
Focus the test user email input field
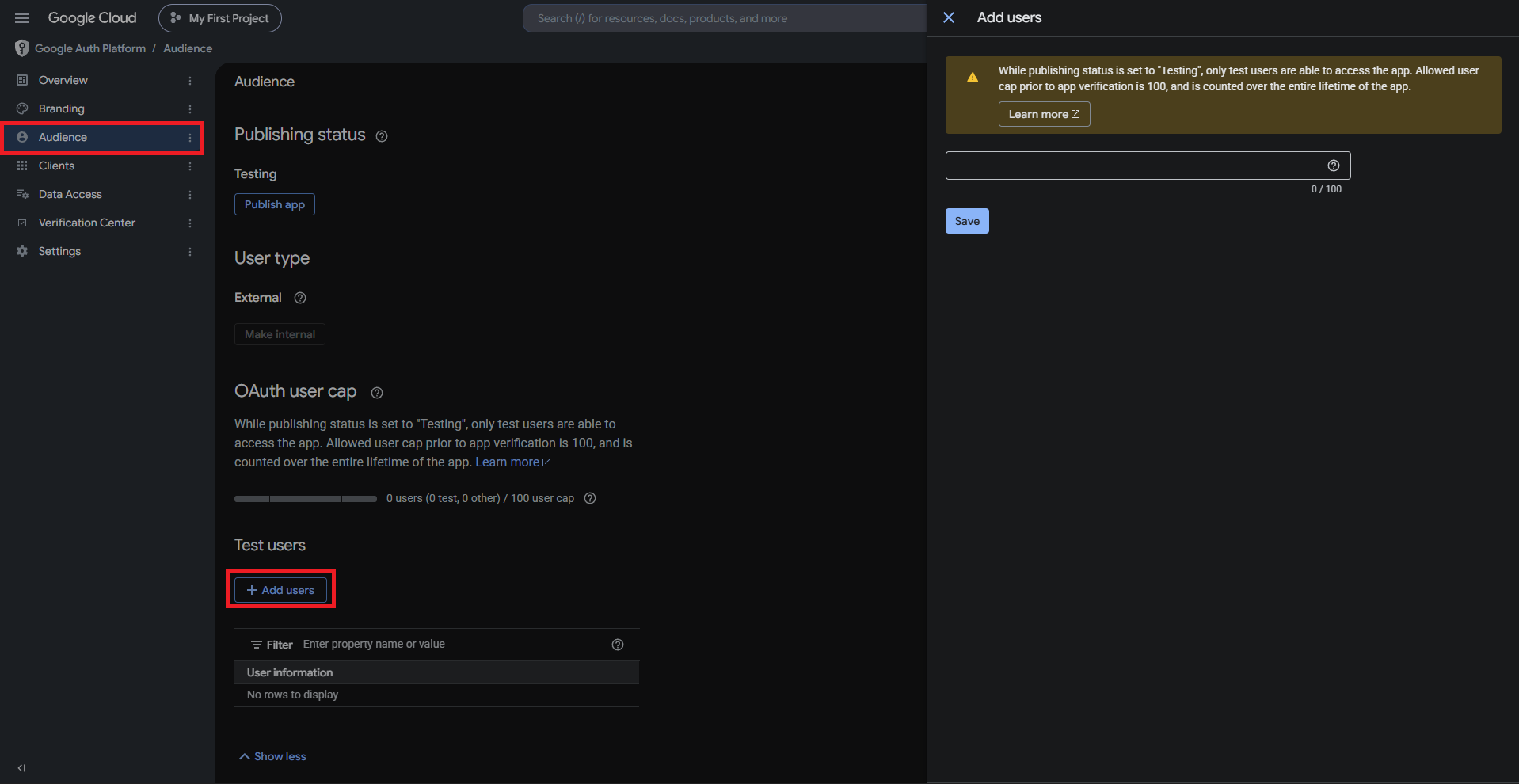[1148, 166]
